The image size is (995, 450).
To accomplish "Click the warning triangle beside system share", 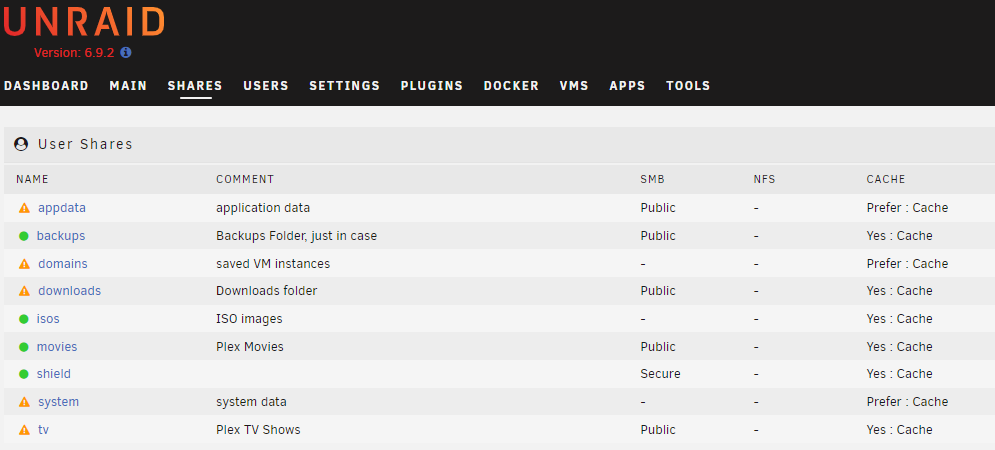I will coord(24,402).
